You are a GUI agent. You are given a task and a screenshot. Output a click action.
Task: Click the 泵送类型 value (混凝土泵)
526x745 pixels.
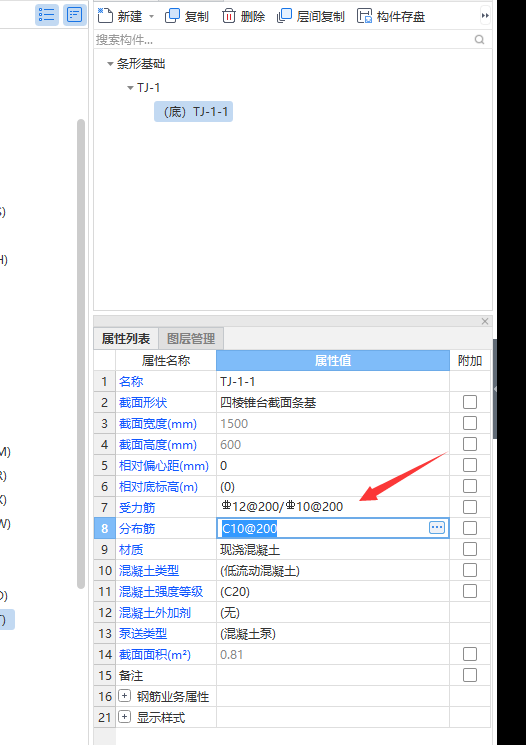[x=248, y=633]
